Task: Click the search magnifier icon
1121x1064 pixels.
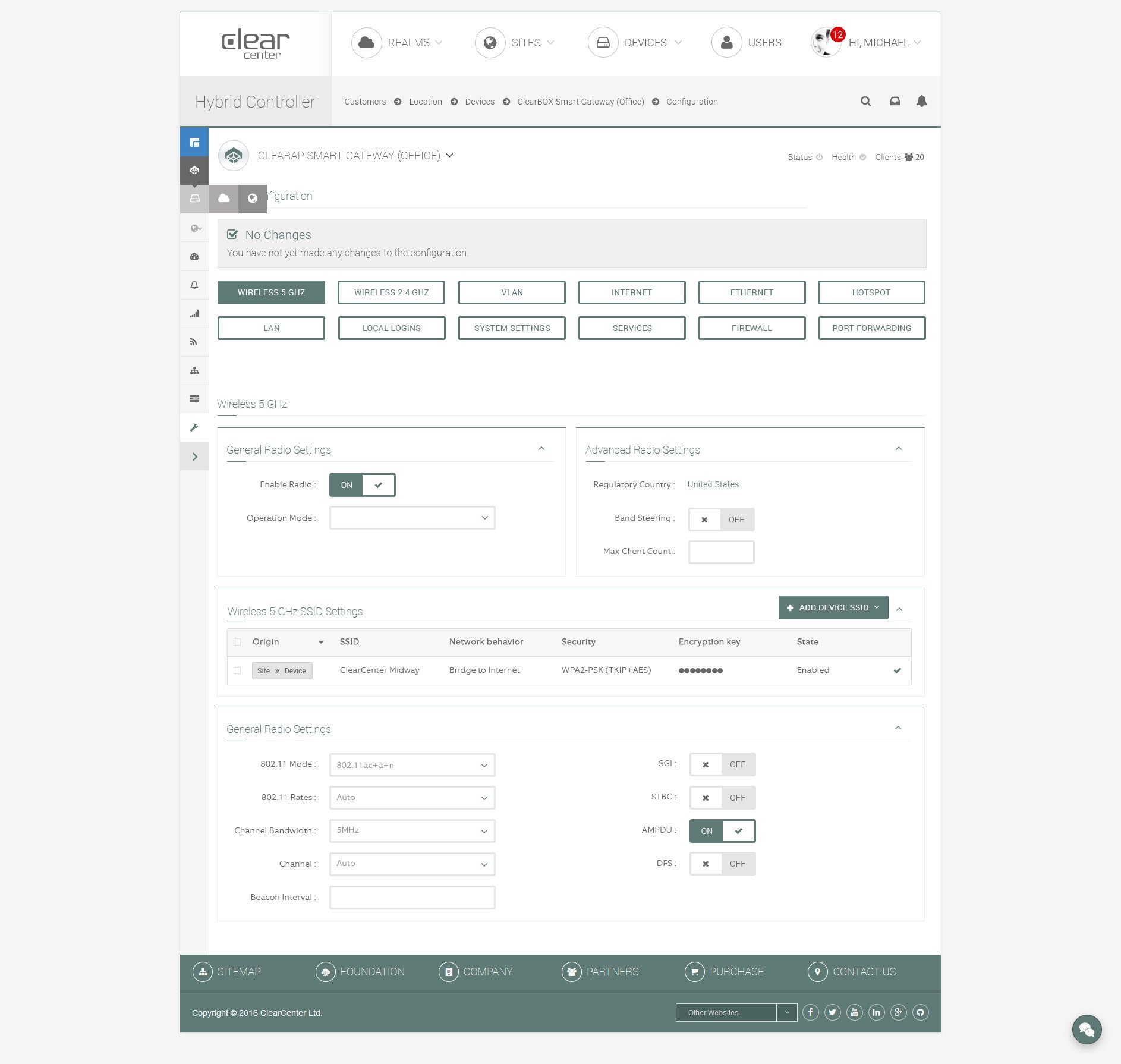Action: point(865,102)
